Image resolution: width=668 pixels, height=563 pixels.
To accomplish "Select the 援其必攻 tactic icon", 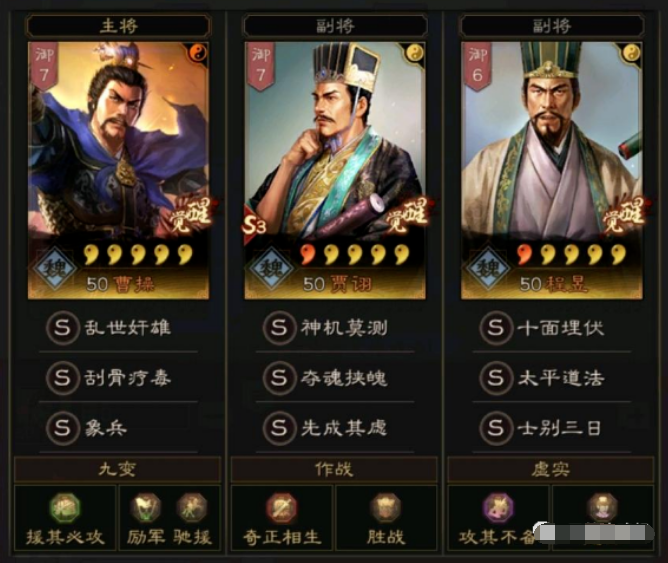I will click(x=65, y=508).
